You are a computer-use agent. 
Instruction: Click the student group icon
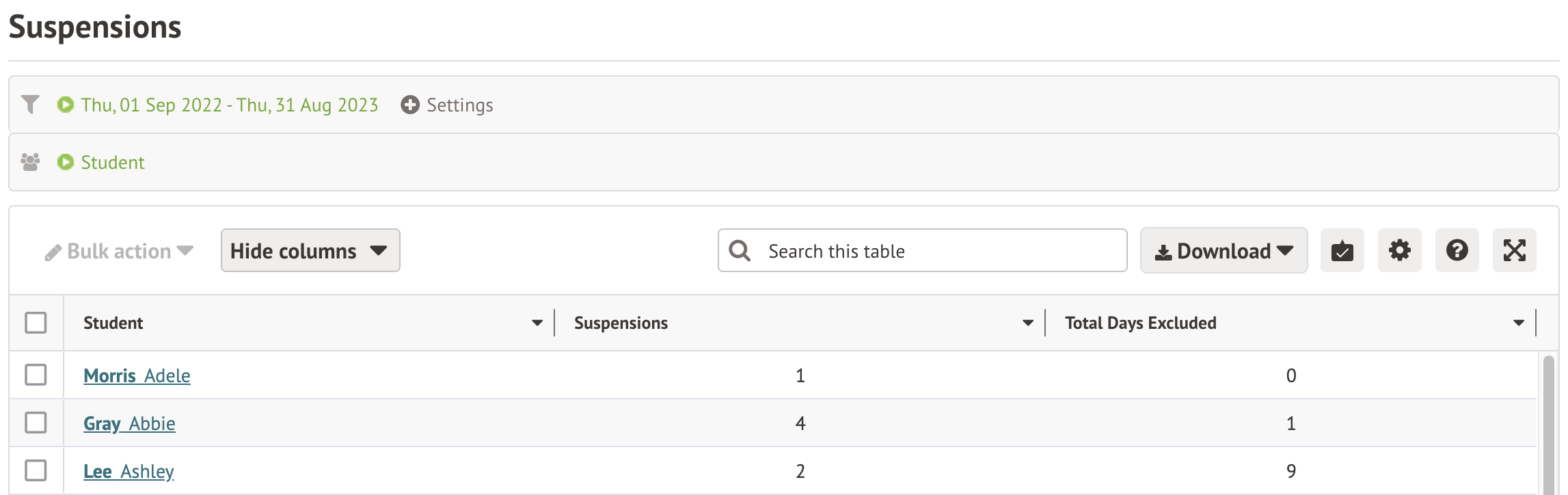tap(30, 162)
